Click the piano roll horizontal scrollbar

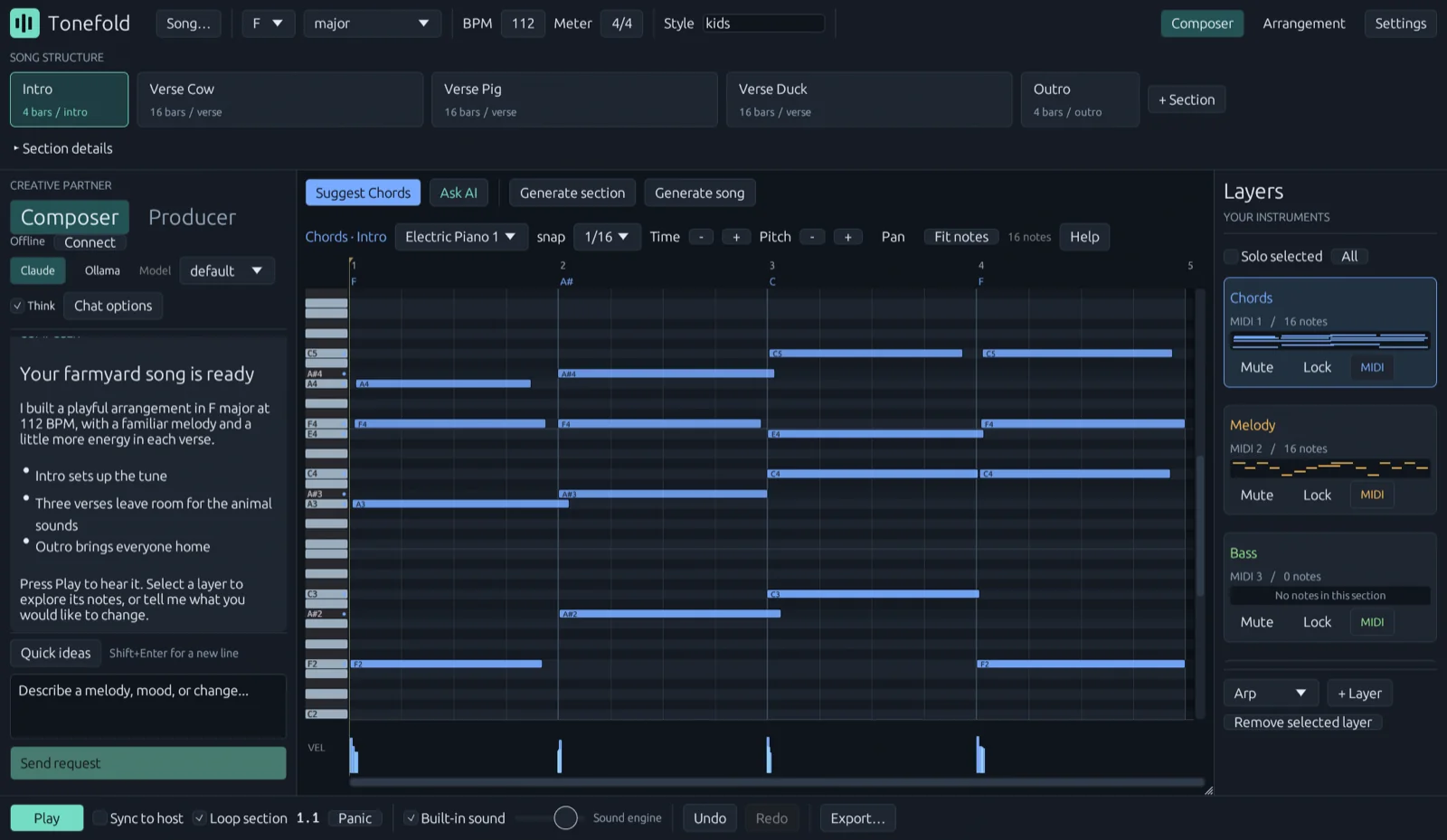[x=777, y=782]
